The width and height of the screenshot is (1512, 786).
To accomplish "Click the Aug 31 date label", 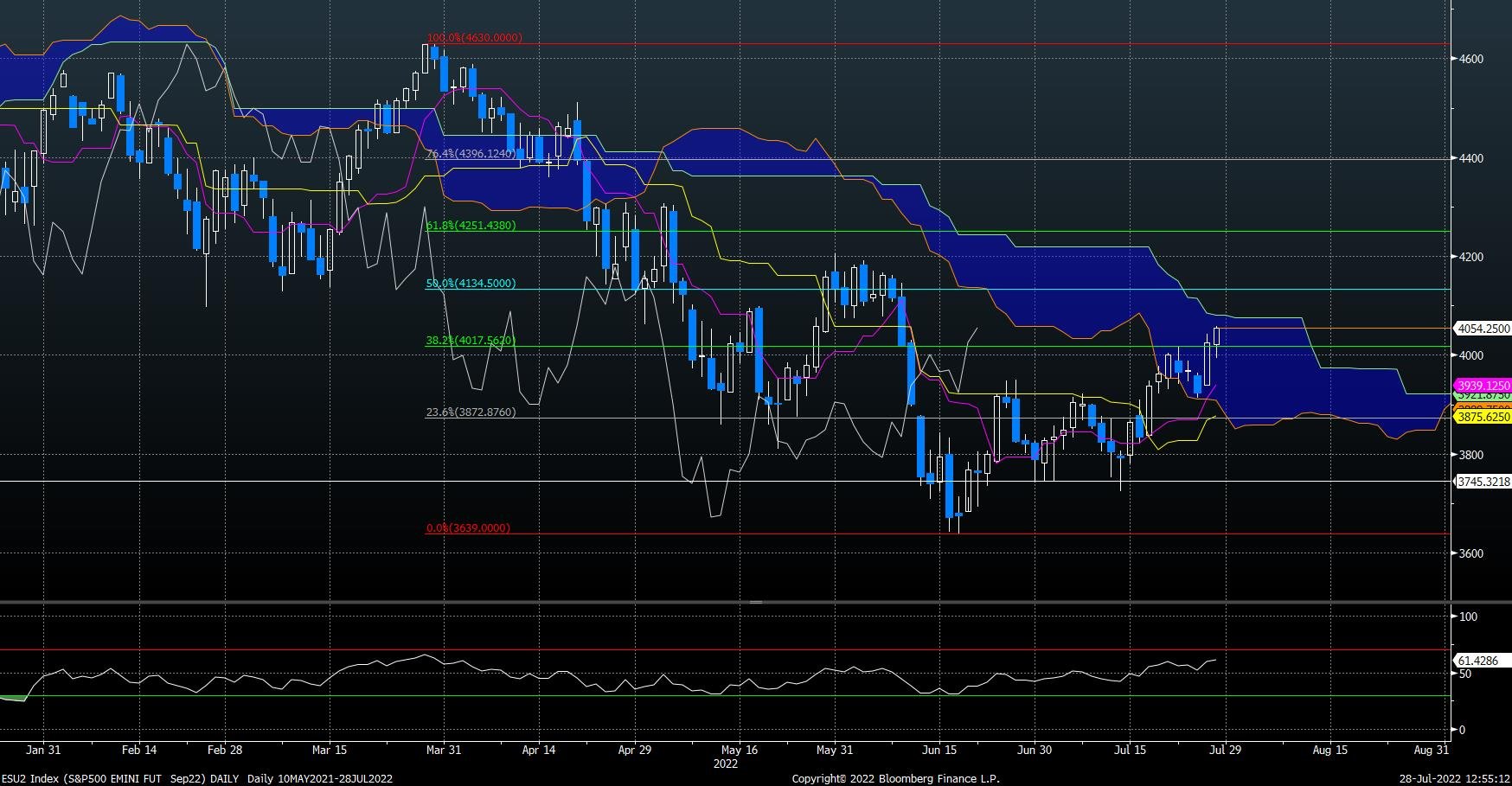I will [x=1431, y=751].
